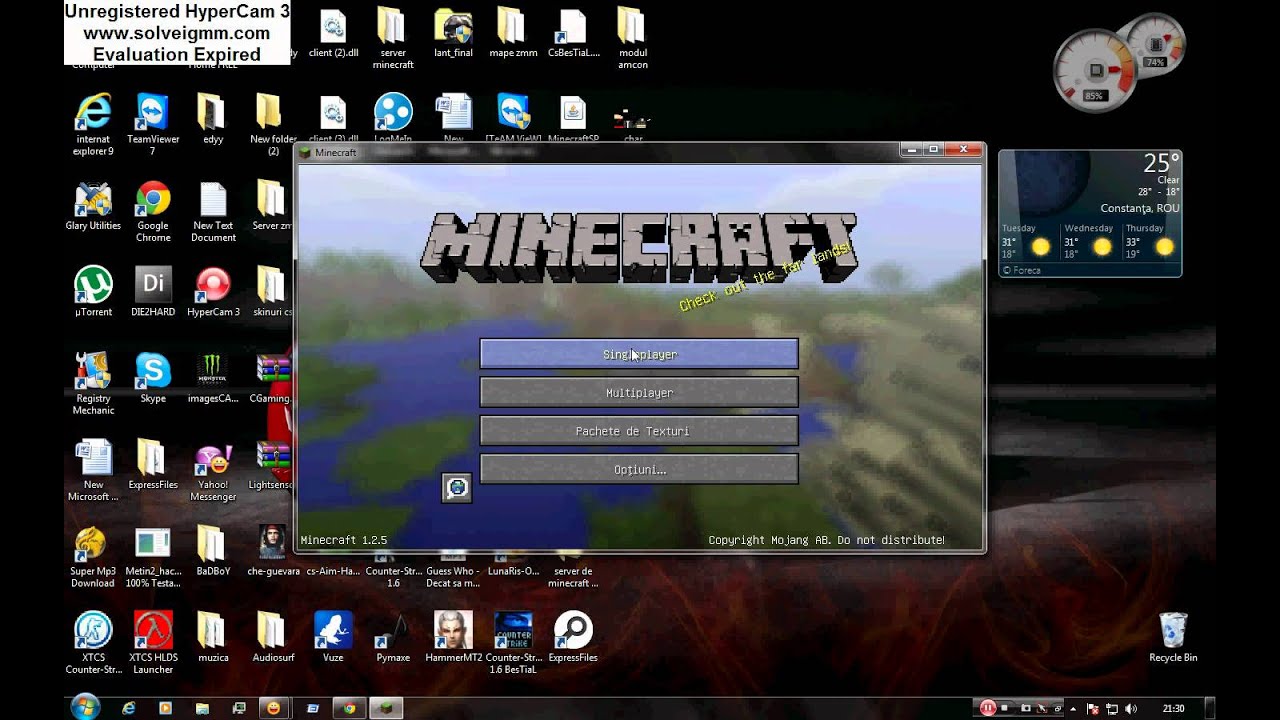The width and height of the screenshot is (1280, 720).
Task: Open the client (2).dll file
Action: pos(333,32)
